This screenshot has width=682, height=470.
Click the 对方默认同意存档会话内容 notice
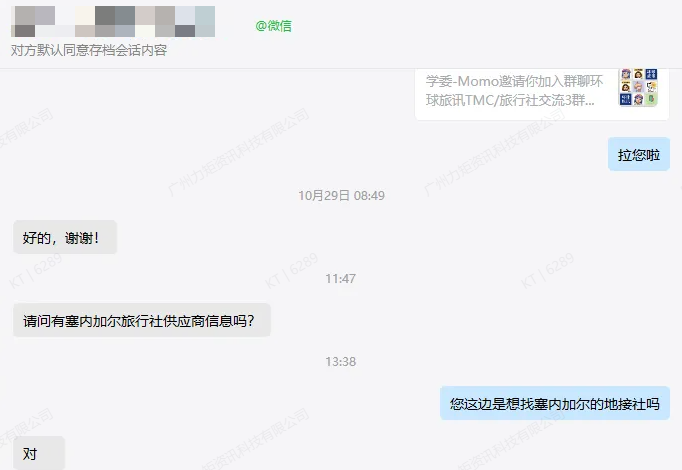click(x=89, y=50)
